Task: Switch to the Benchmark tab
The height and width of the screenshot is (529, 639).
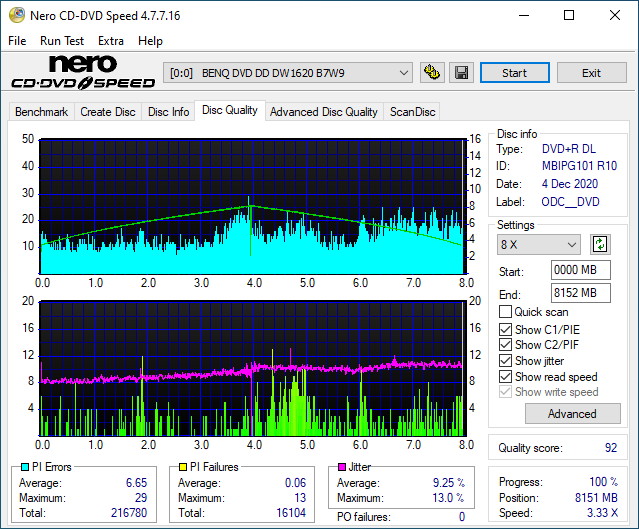Action: (41, 112)
